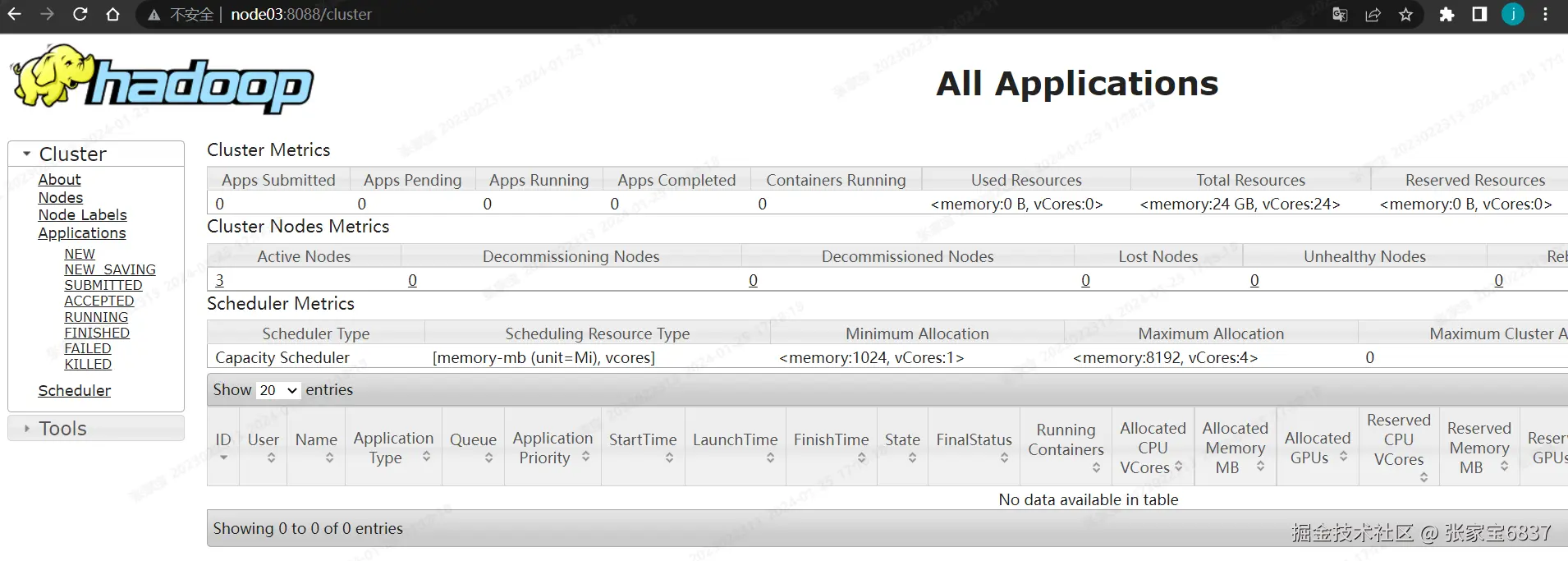Filter applications by NEW state
This screenshot has height=561, width=1568.
click(x=80, y=254)
